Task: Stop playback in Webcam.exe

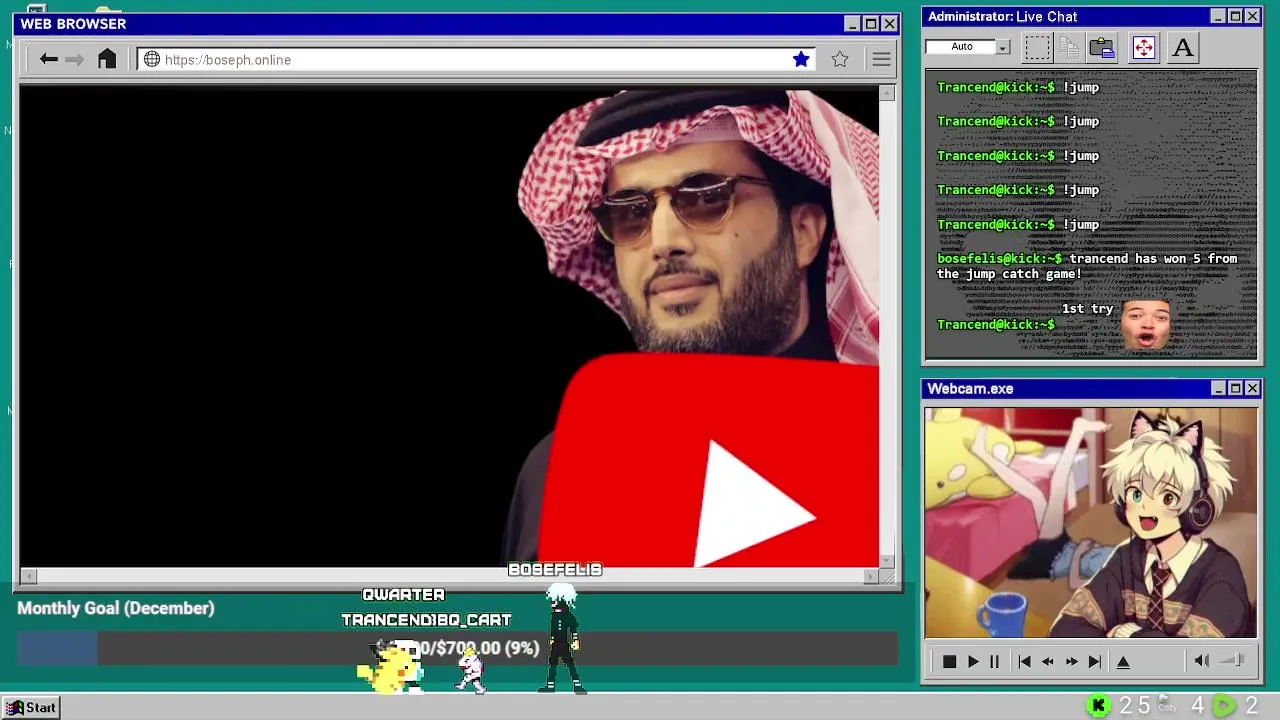Action: (949, 662)
